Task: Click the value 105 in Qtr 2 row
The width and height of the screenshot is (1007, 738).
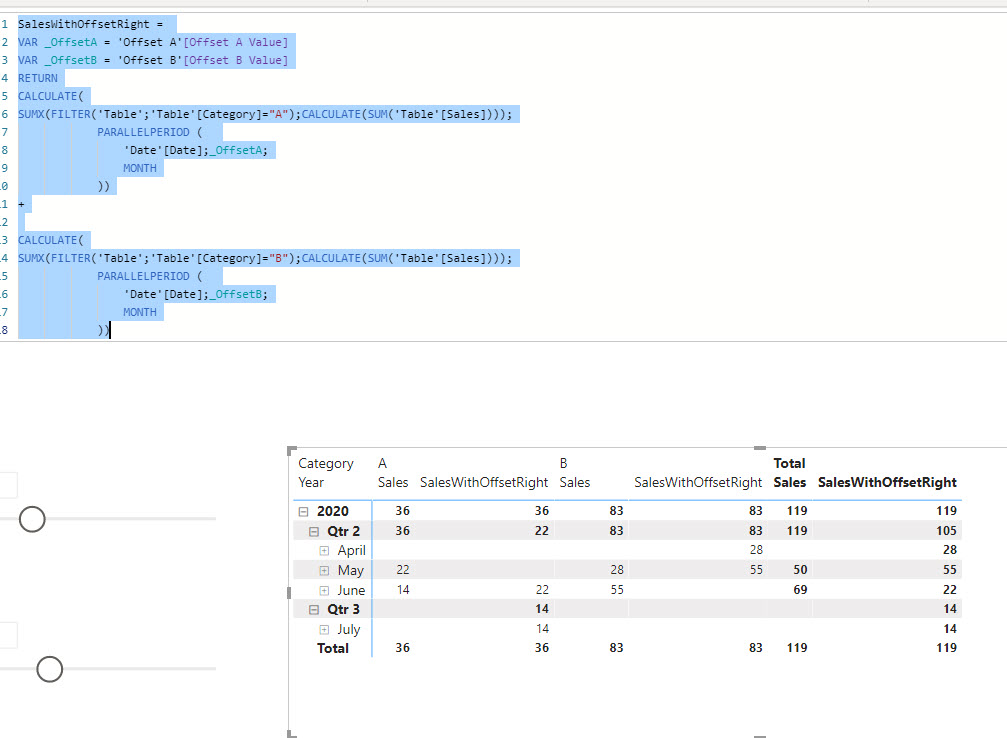Action: click(946, 531)
